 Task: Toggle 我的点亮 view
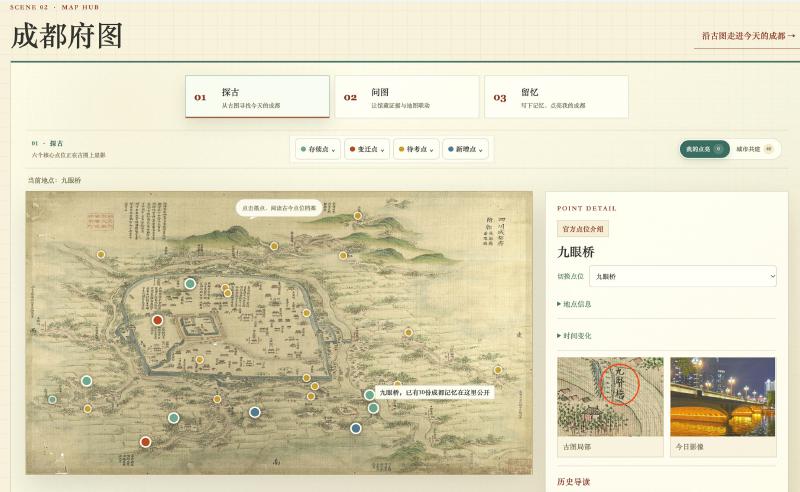click(704, 149)
